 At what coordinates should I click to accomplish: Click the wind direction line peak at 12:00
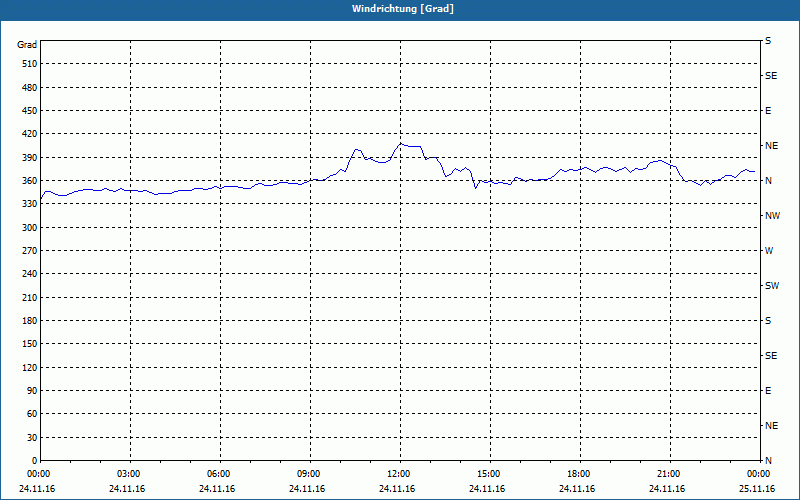pyautogui.click(x=401, y=144)
